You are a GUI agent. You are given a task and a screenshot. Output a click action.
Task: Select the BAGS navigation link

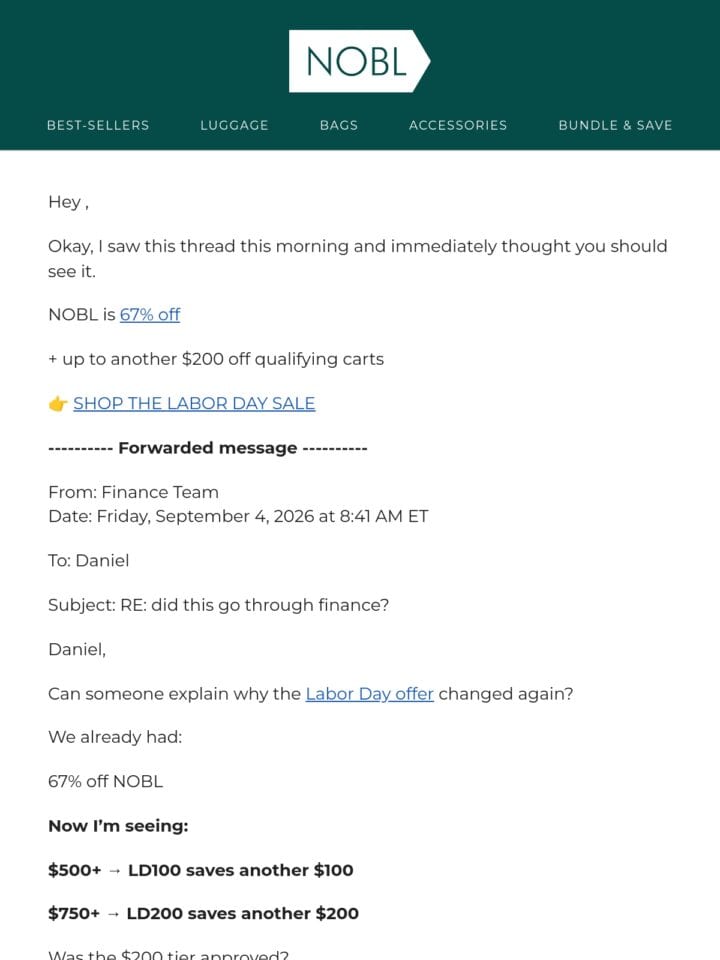click(x=339, y=125)
